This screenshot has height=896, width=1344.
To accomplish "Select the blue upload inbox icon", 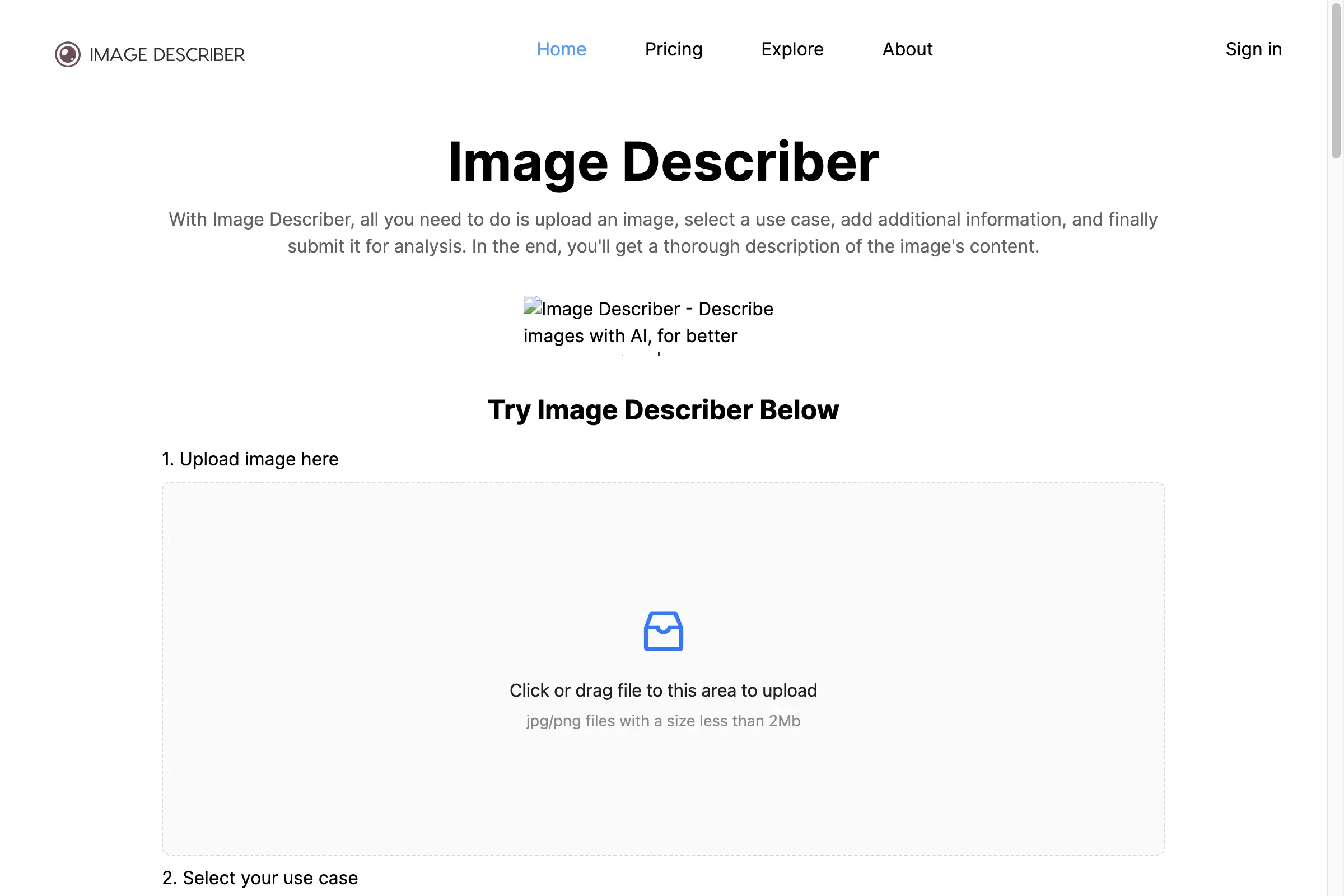I will (664, 631).
